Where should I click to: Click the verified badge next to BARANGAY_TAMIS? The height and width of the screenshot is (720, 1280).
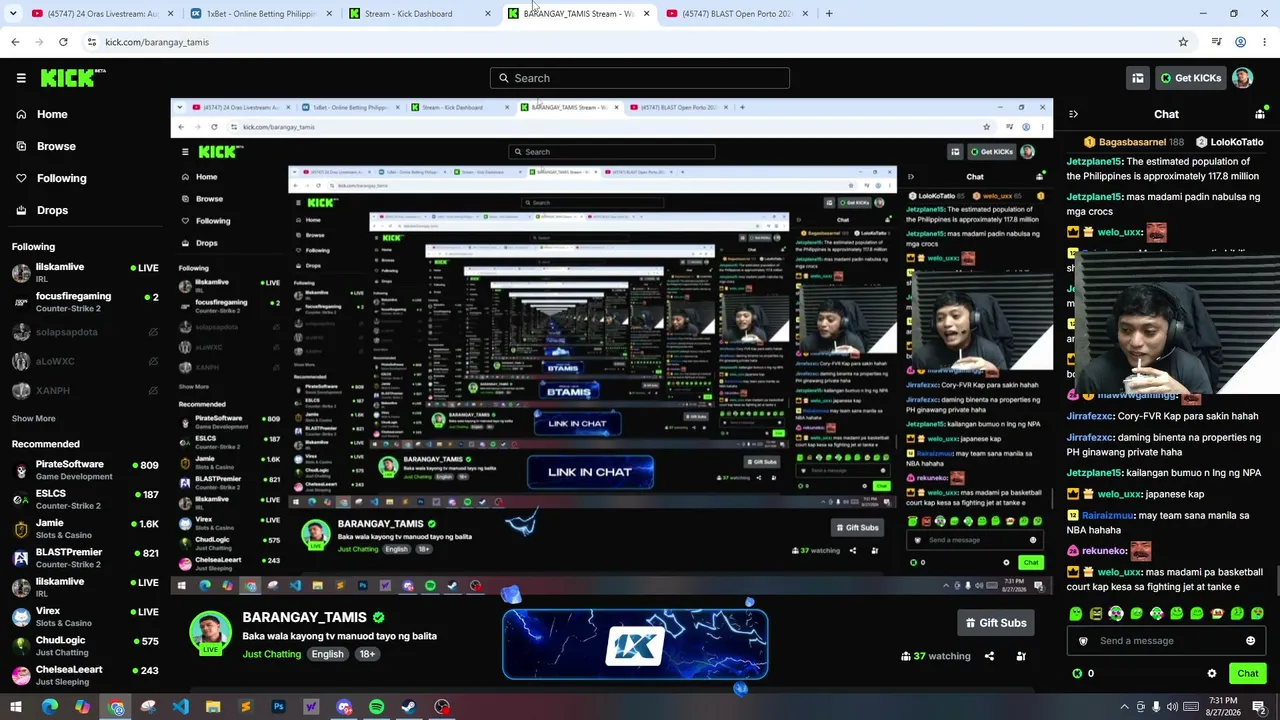point(378,617)
